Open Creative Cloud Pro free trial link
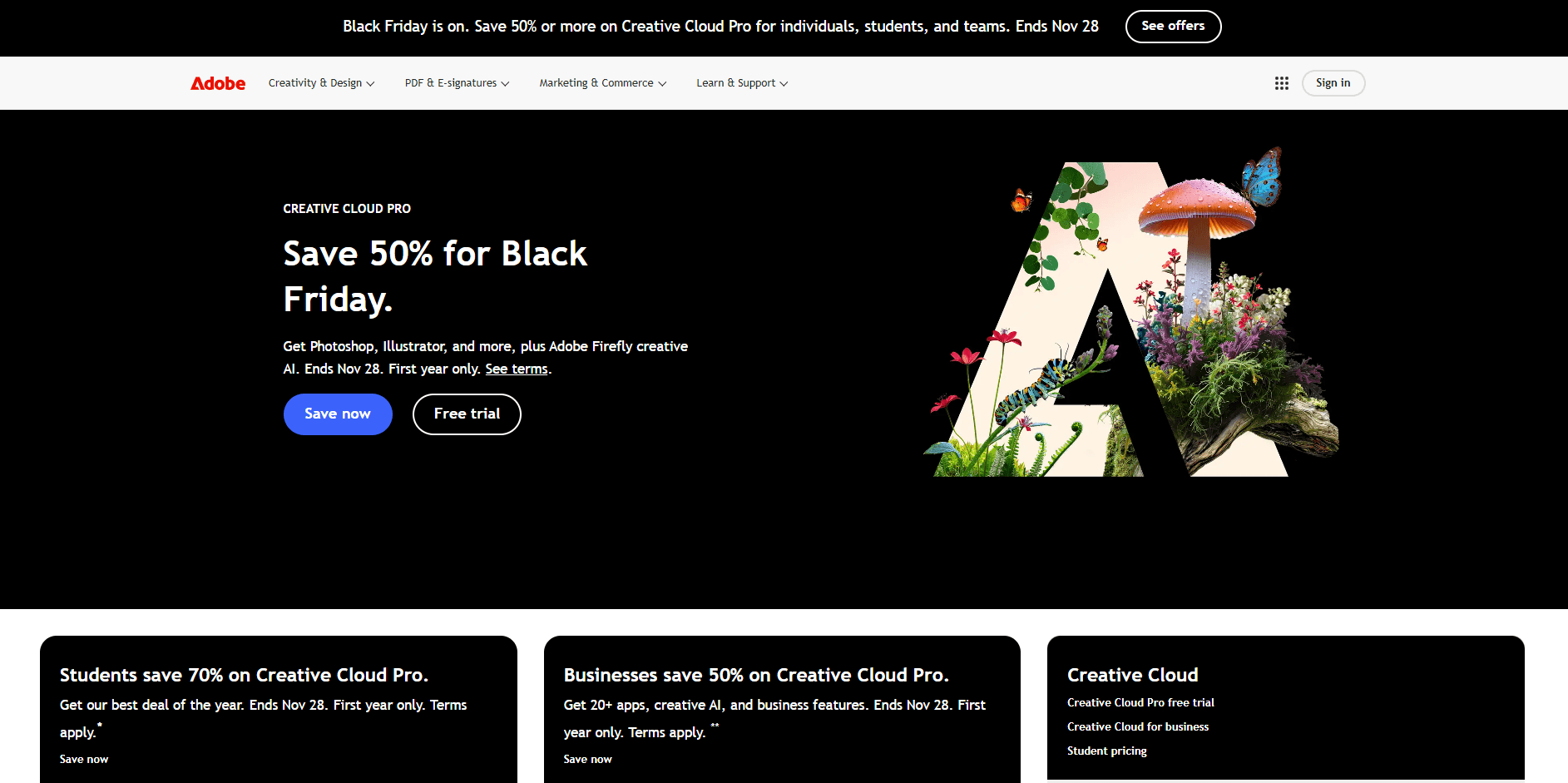Screen dimensions: 1568x783 (x=1140, y=702)
